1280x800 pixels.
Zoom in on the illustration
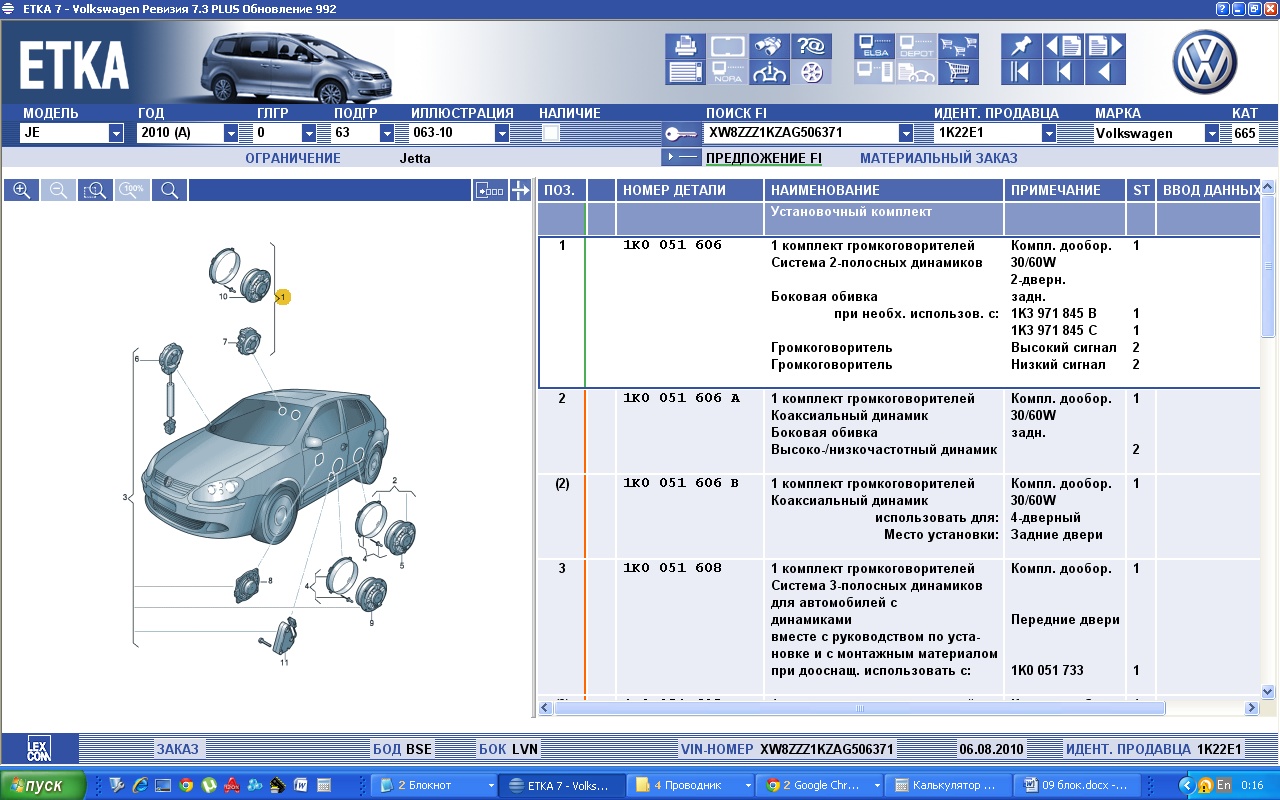pyautogui.click(x=21, y=190)
